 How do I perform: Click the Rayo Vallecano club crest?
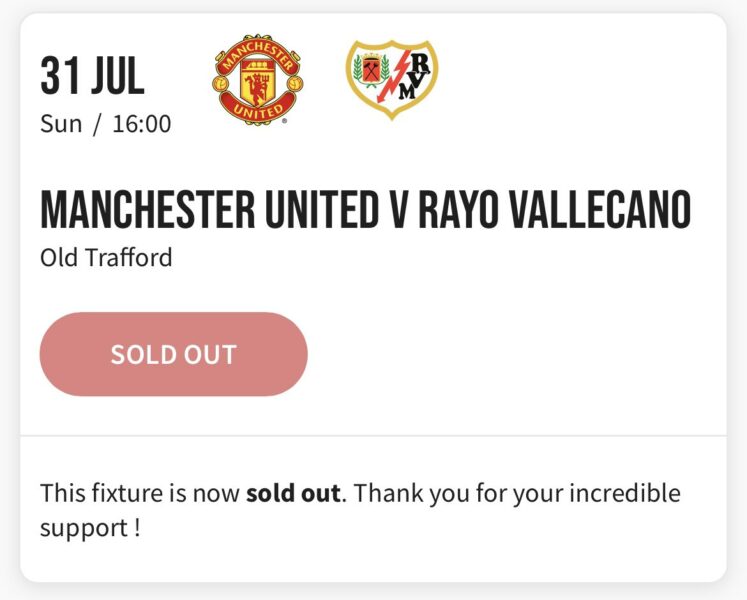click(x=392, y=80)
